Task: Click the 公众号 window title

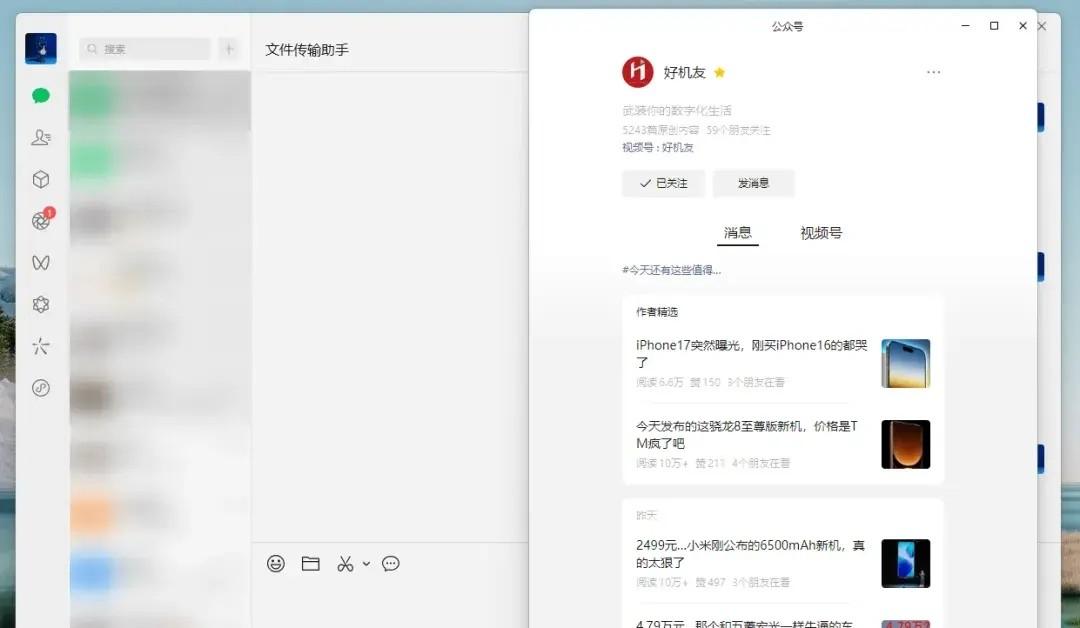Action: click(x=787, y=26)
